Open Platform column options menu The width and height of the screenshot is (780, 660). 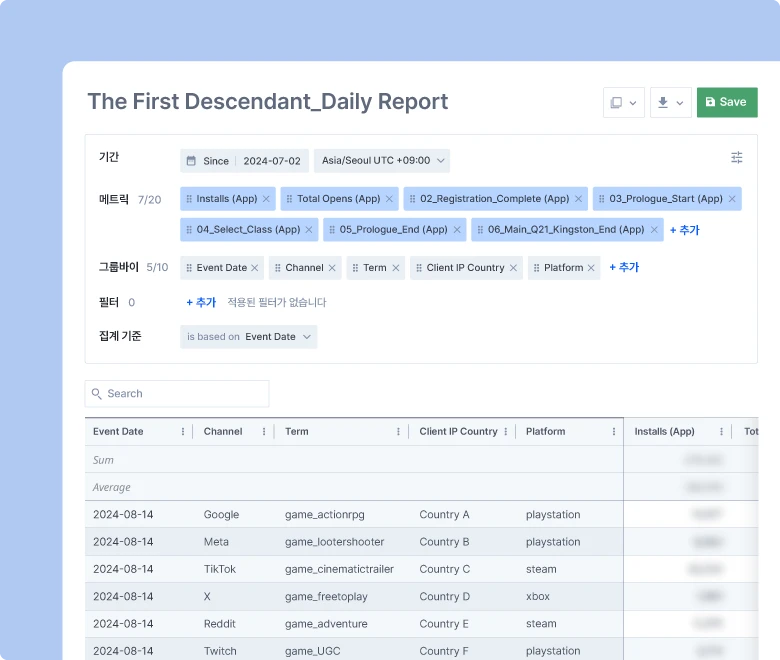pos(614,432)
